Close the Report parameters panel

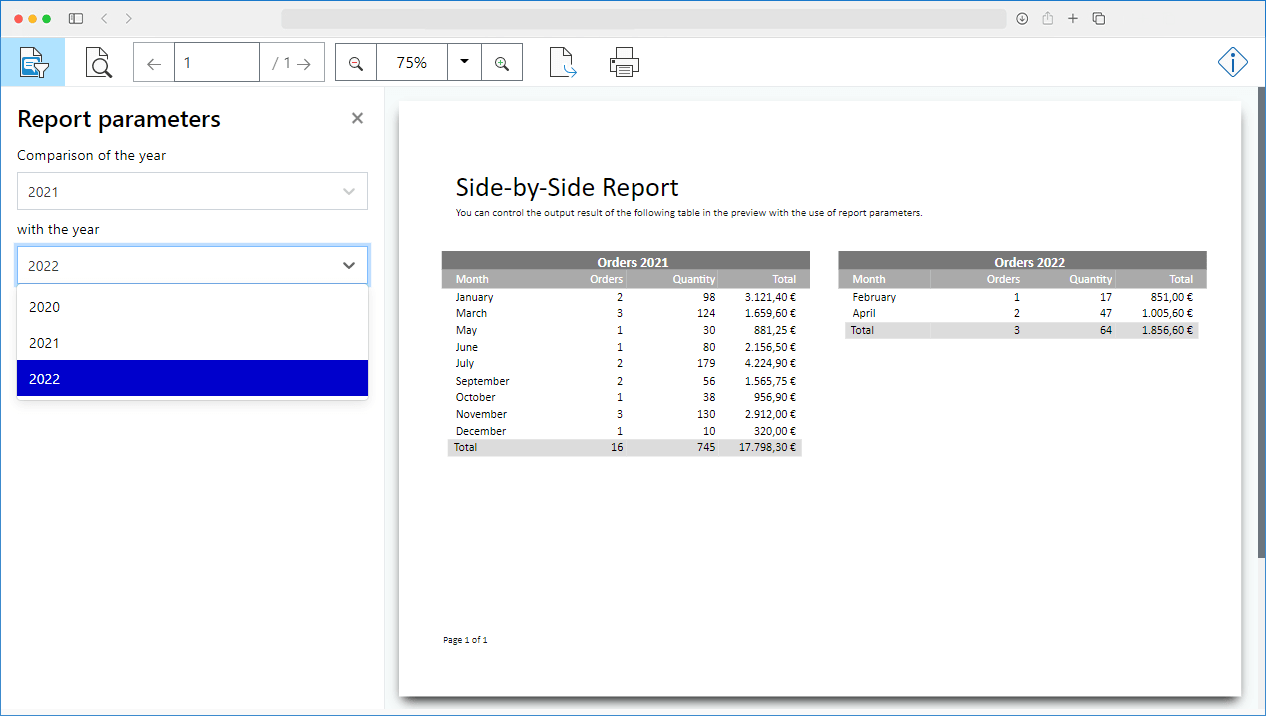(357, 118)
